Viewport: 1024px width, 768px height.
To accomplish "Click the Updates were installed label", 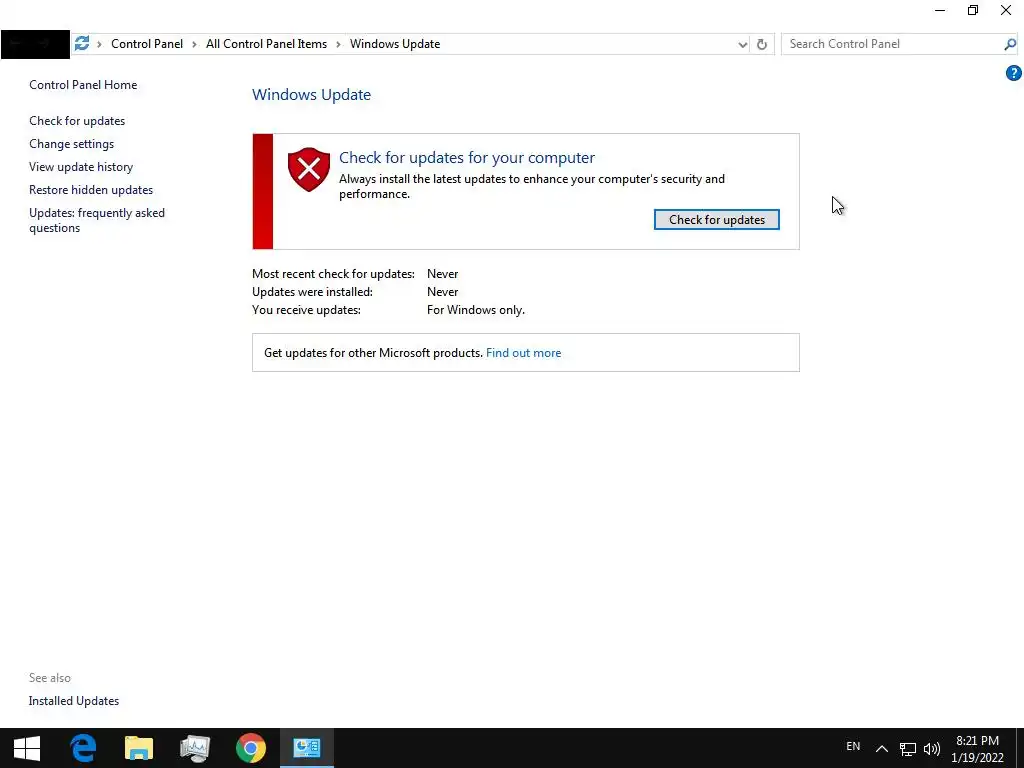I will 312,292.
